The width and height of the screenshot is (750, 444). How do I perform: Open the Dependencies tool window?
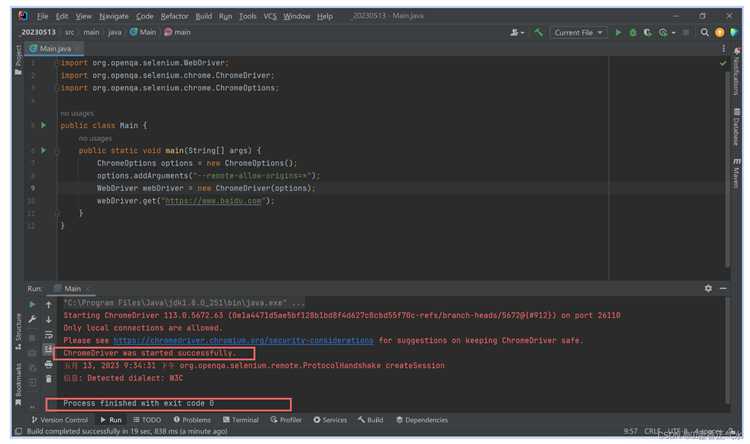tap(422, 420)
